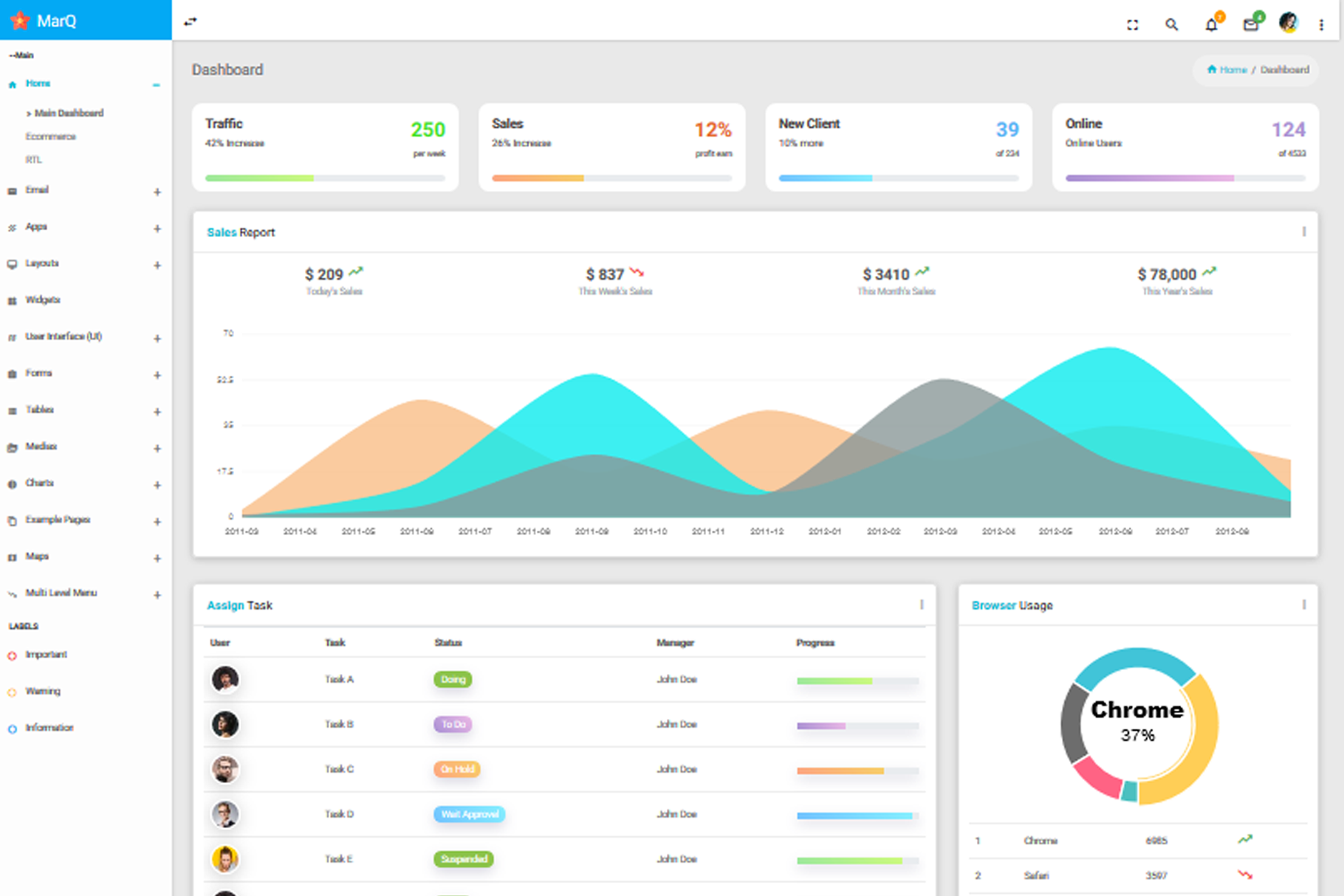1344x896 pixels.
Task: Open the mail envelope icon
Action: 1250,25
